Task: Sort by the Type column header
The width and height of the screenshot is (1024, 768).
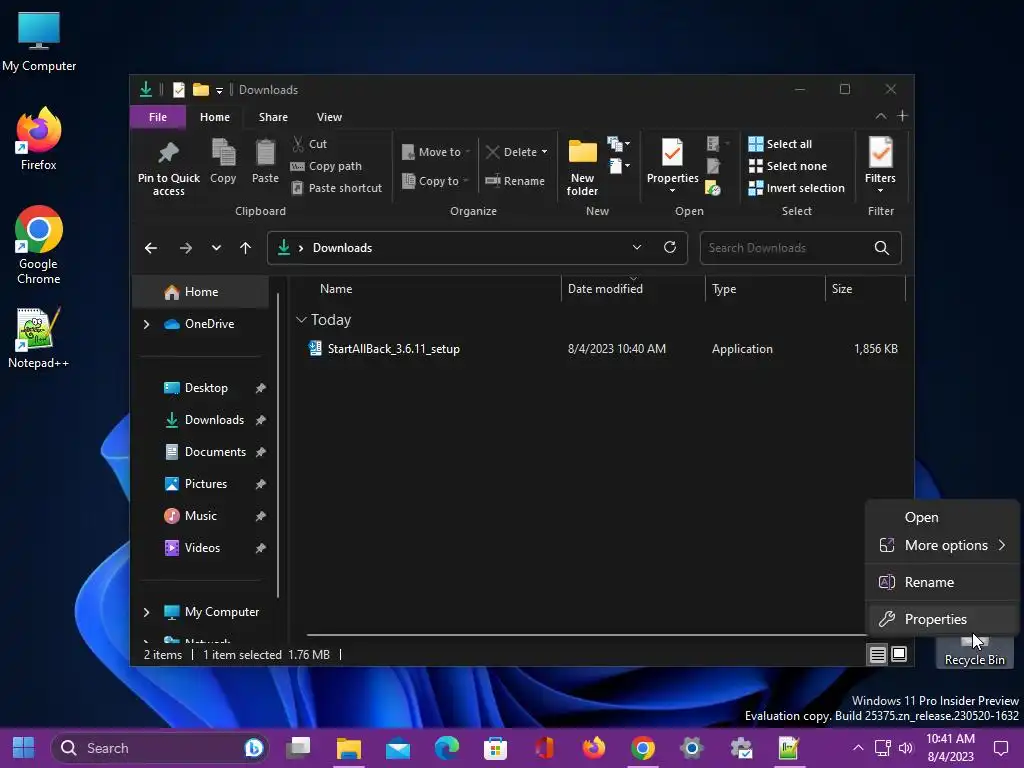Action: pos(765,289)
